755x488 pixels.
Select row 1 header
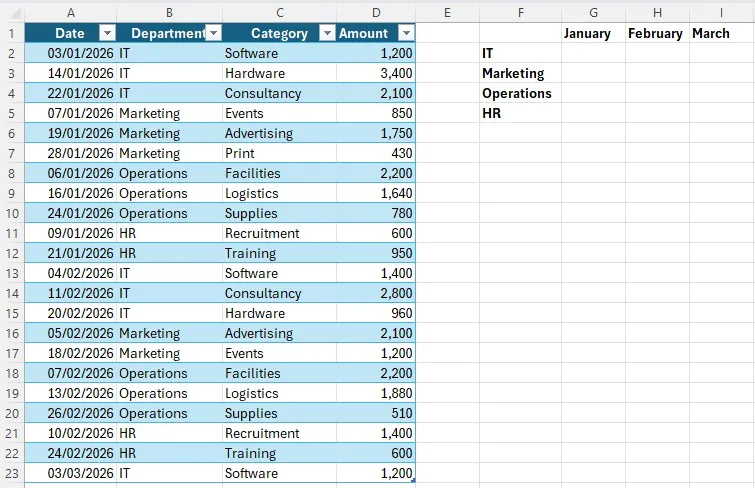(12, 33)
